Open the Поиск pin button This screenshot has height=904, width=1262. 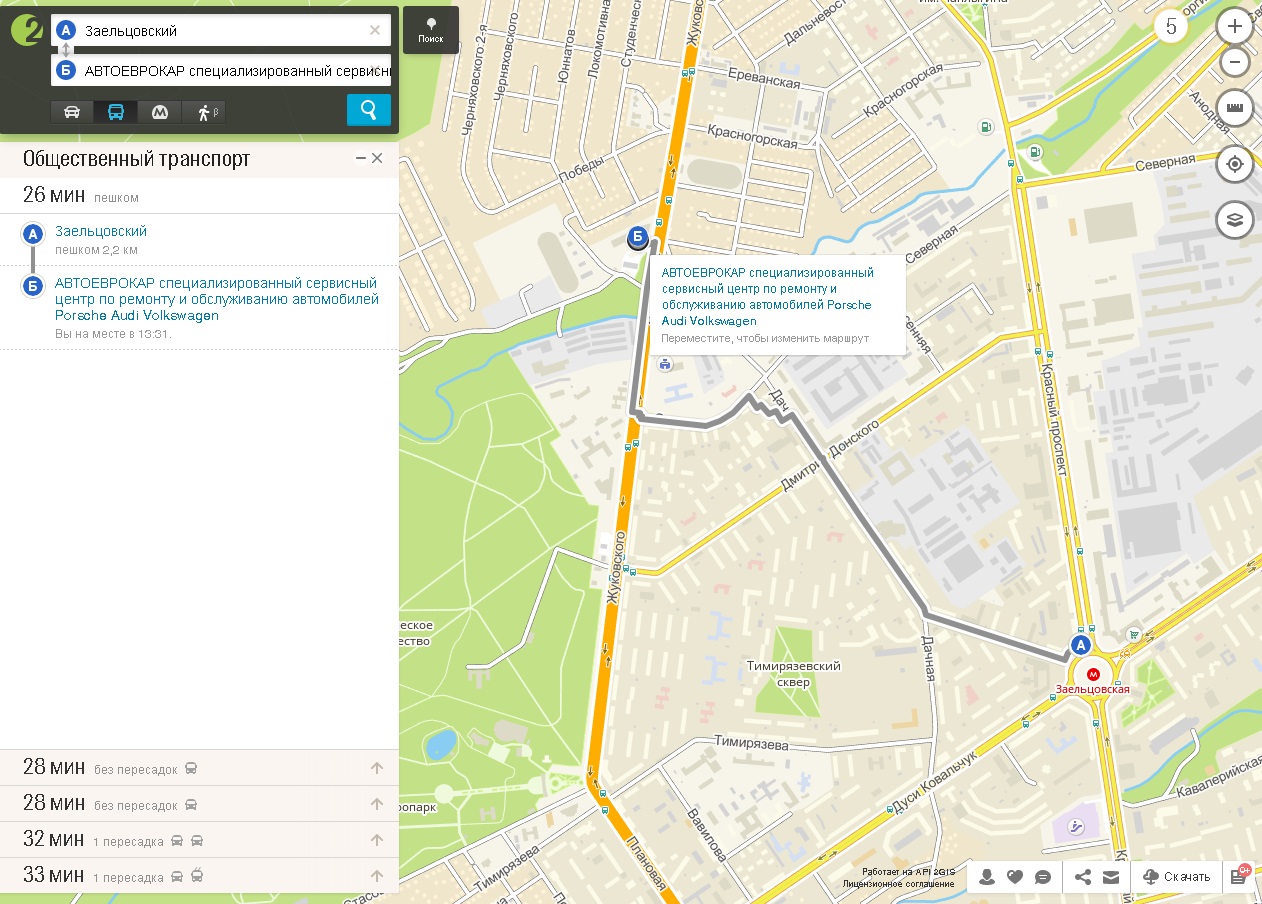431,30
